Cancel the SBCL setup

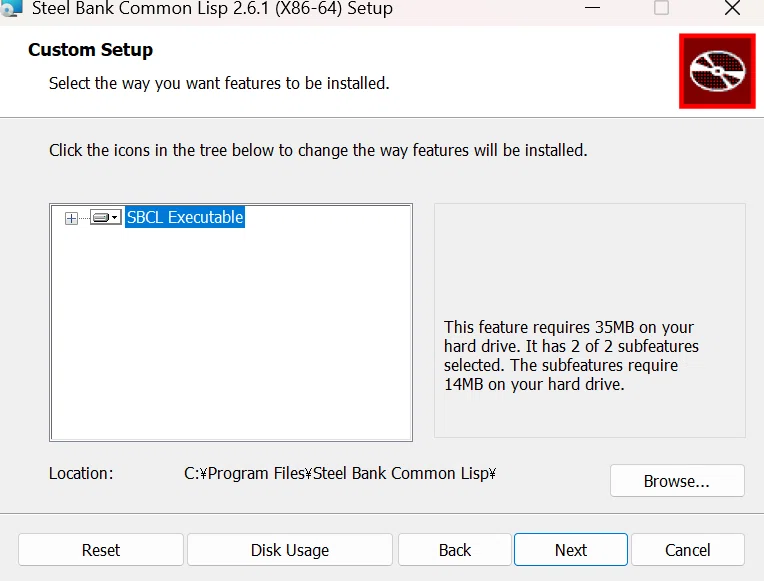(688, 550)
